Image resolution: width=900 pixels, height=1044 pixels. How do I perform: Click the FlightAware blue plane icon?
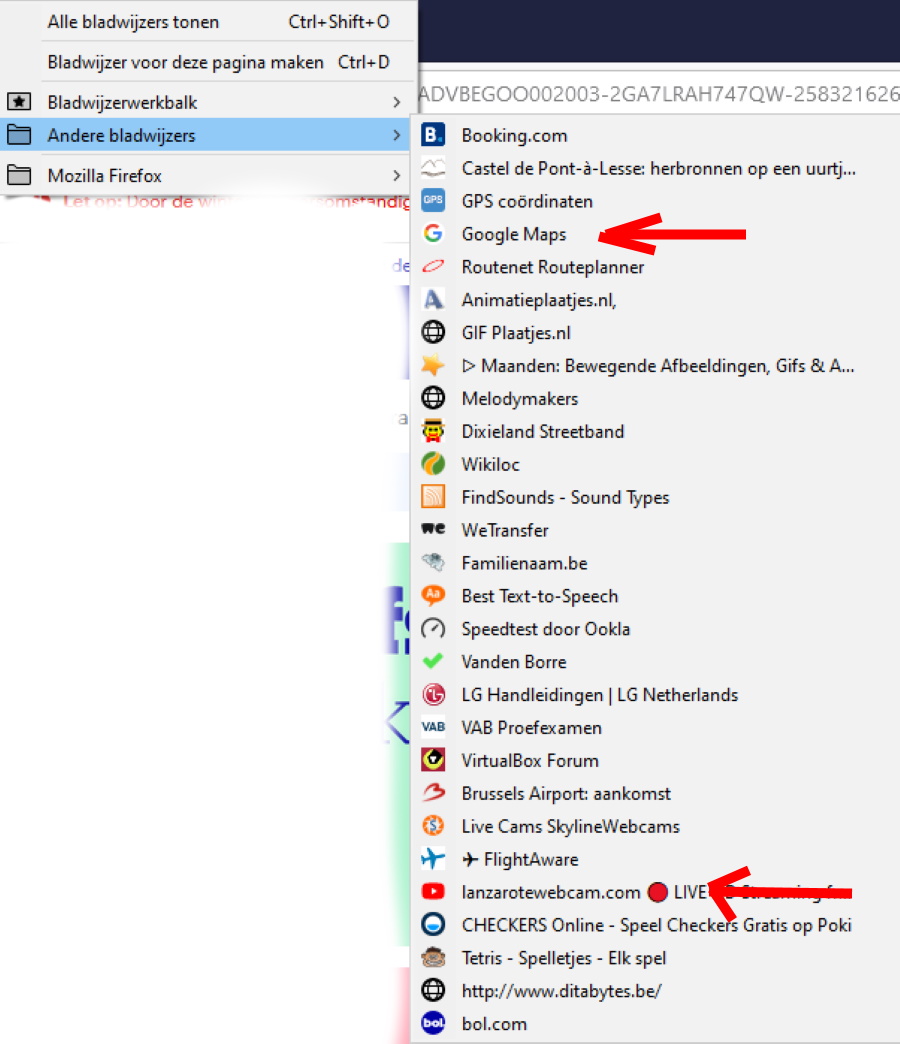click(x=433, y=858)
